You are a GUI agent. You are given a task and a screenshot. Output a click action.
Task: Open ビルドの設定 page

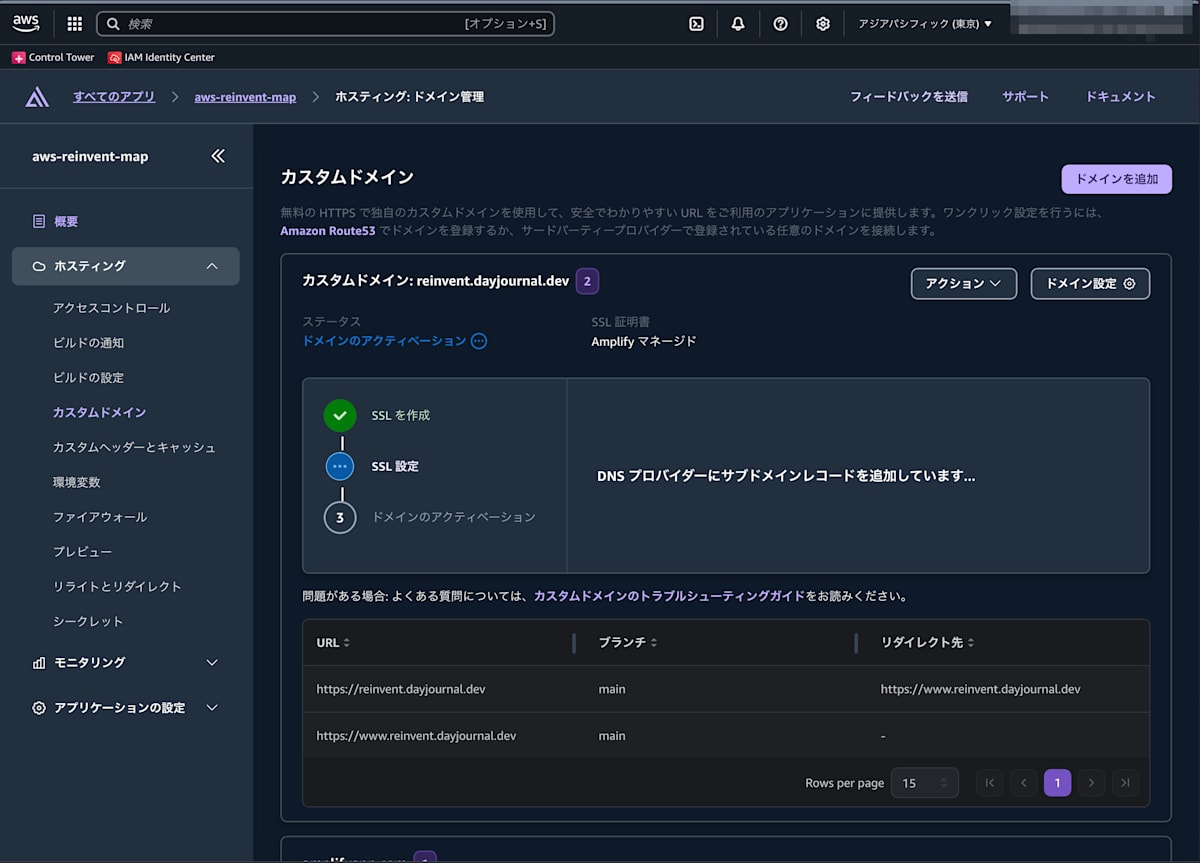(x=88, y=378)
